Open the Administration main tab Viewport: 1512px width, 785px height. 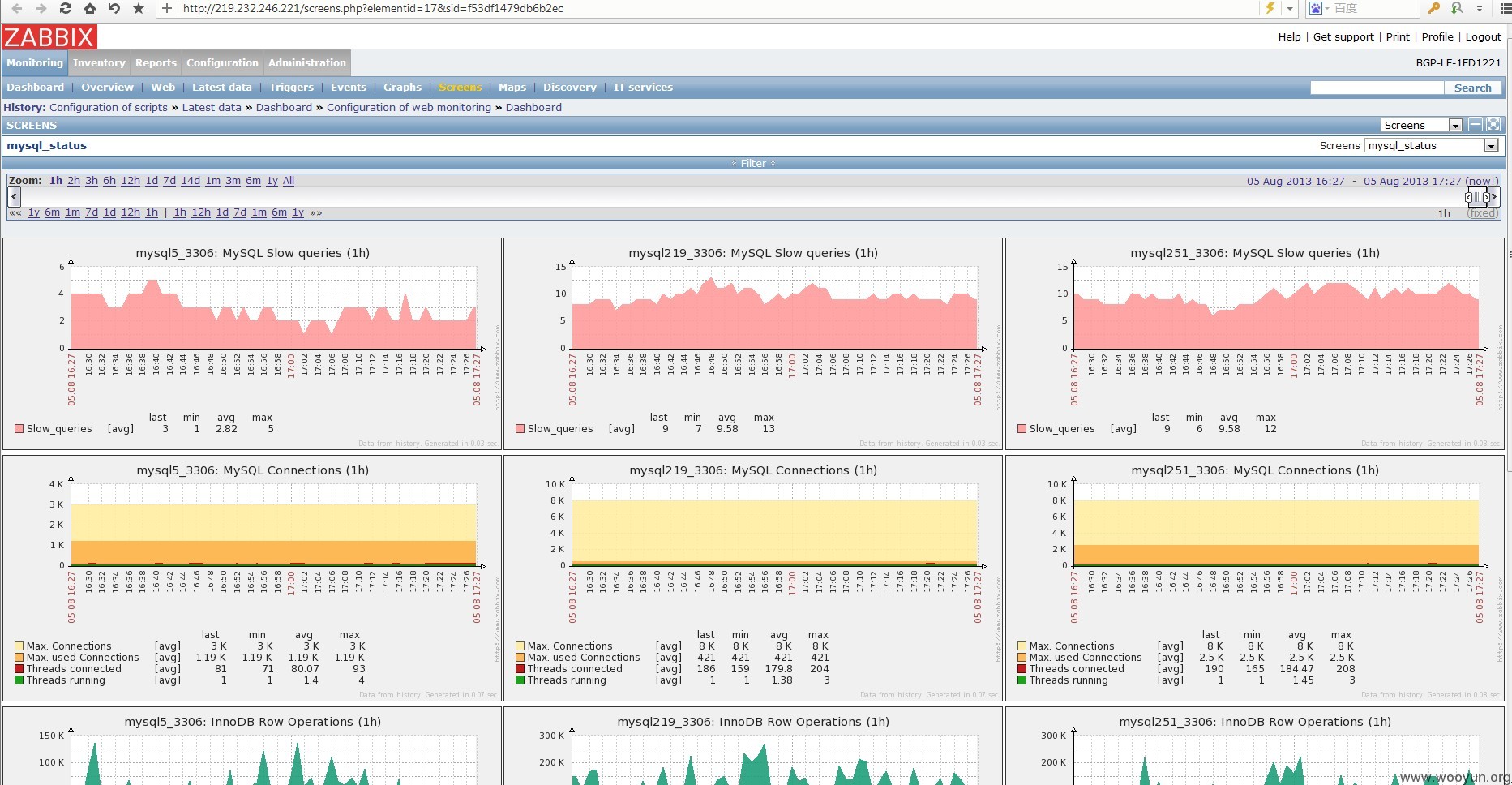coord(307,62)
